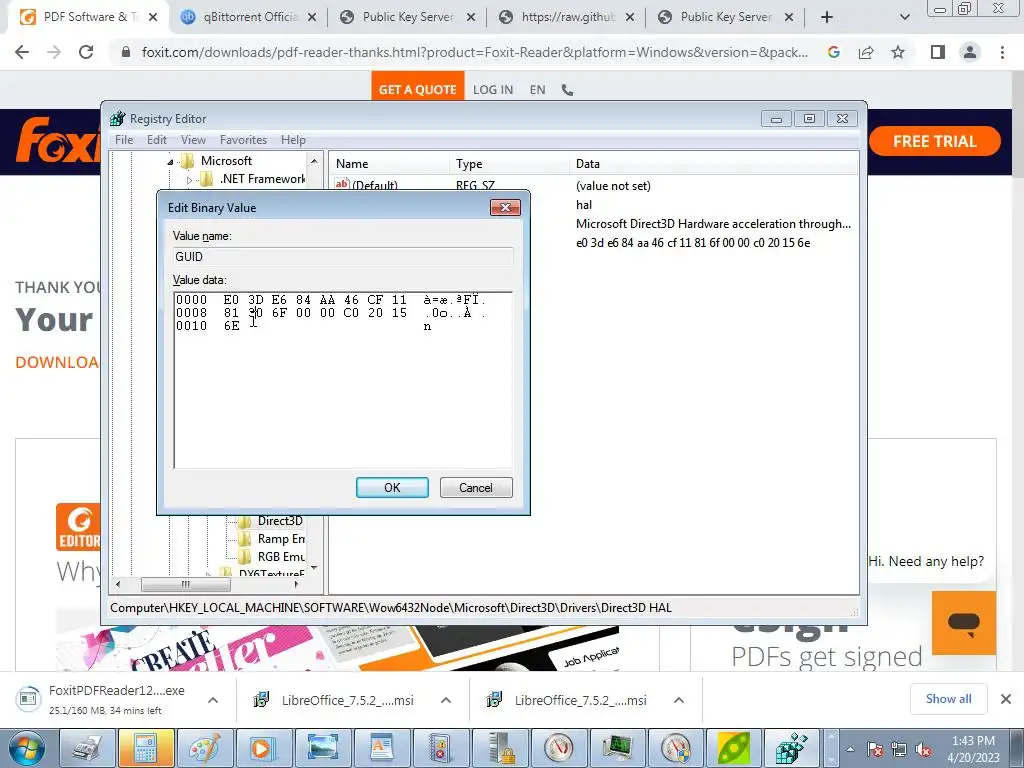Screen dimensions: 1024x768
Task: Click the LOG IN link
Action: 493,90
